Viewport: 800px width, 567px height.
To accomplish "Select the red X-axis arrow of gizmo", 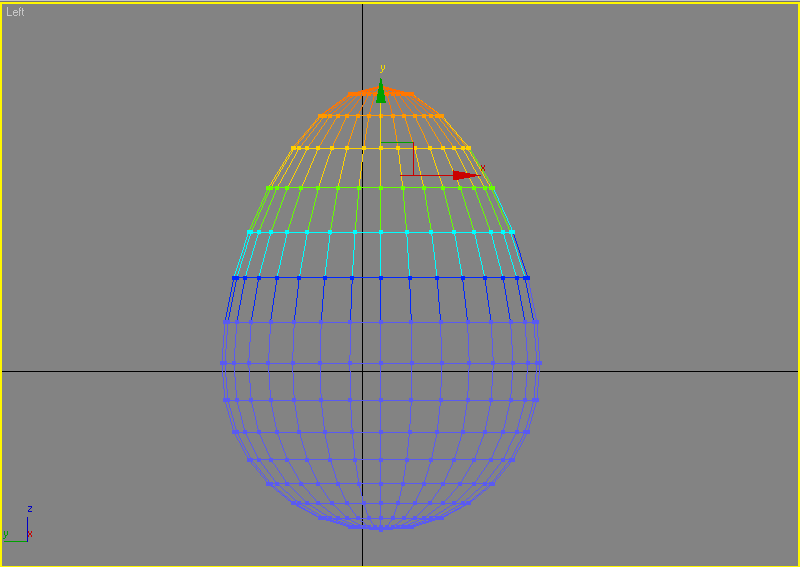I will 465,175.
